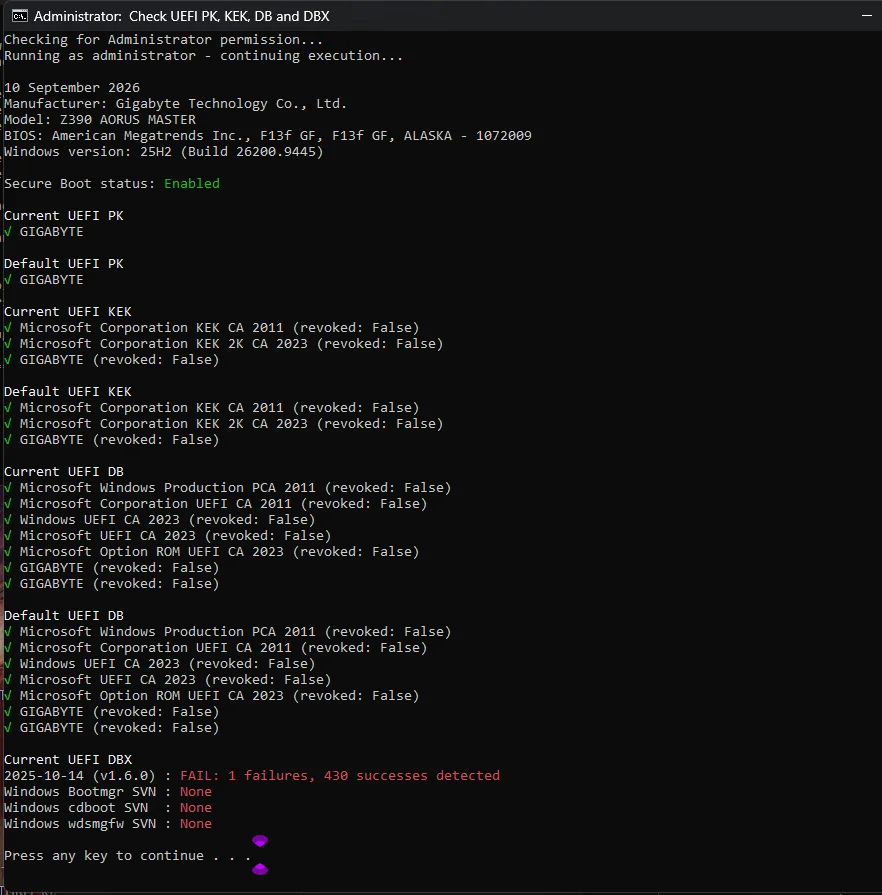The width and height of the screenshot is (882, 895).
Task: Minimize the Check UEFI console window
Action: (867, 16)
